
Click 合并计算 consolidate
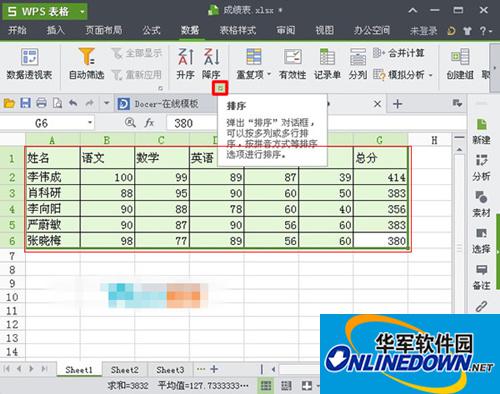pos(399,53)
